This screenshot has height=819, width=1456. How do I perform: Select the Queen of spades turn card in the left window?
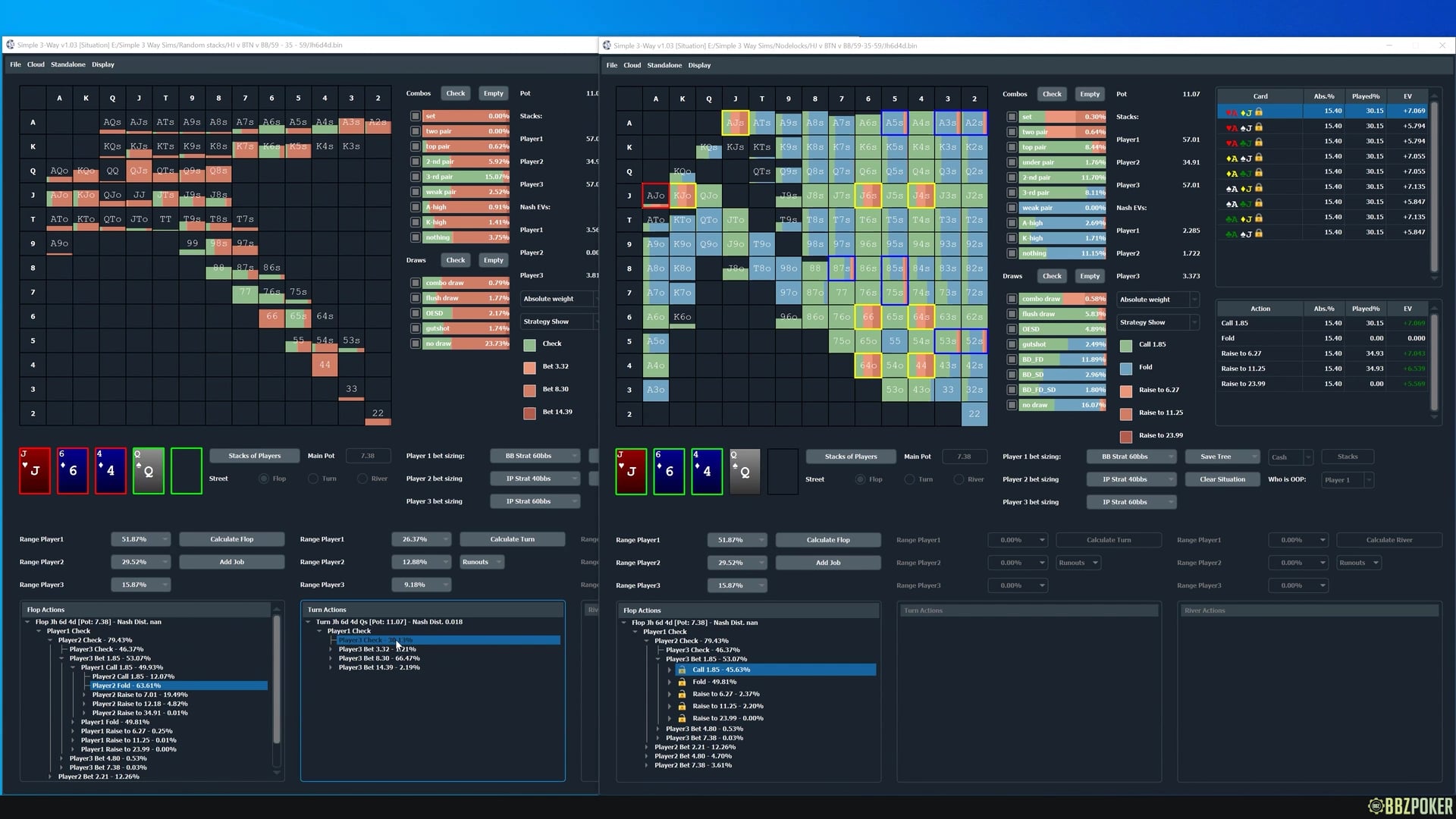click(x=149, y=471)
